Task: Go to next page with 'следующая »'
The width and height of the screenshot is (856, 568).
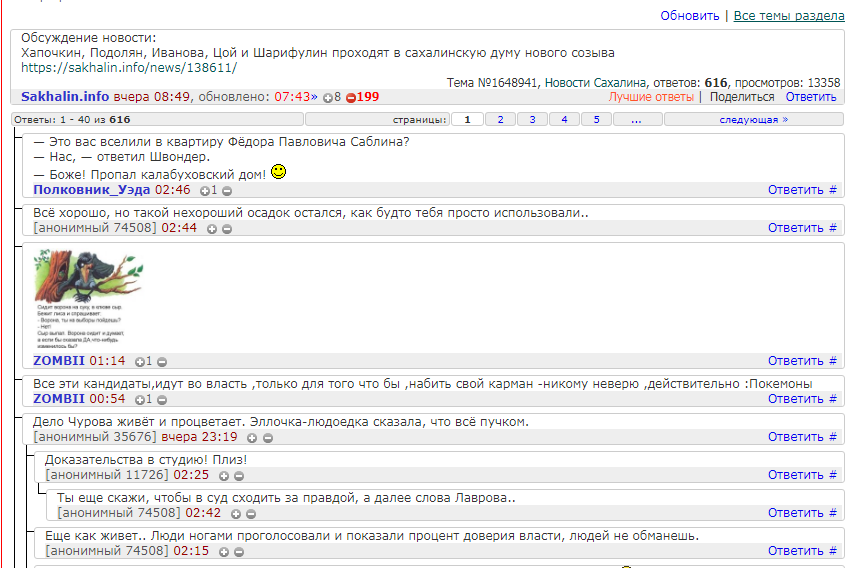Action: pyautogui.click(x=753, y=120)
